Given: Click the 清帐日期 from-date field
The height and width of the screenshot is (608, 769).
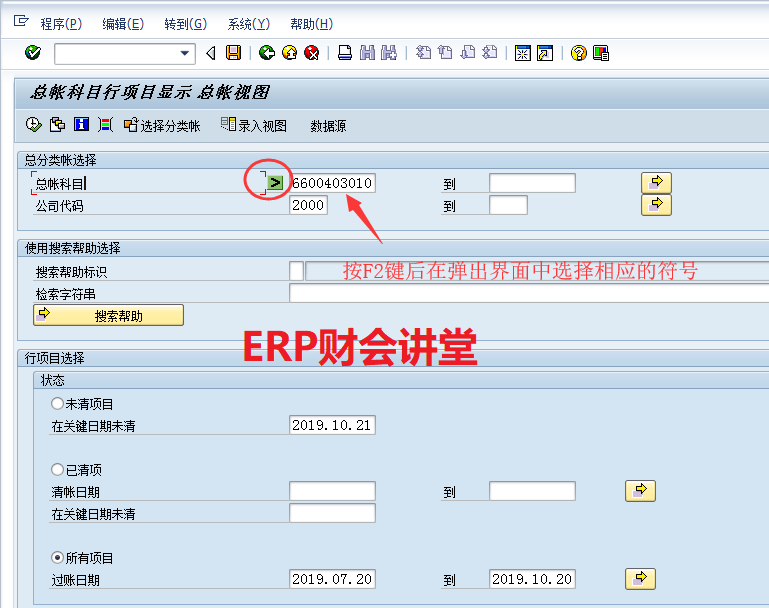Looking at the screenshot, I should [333, 491].
